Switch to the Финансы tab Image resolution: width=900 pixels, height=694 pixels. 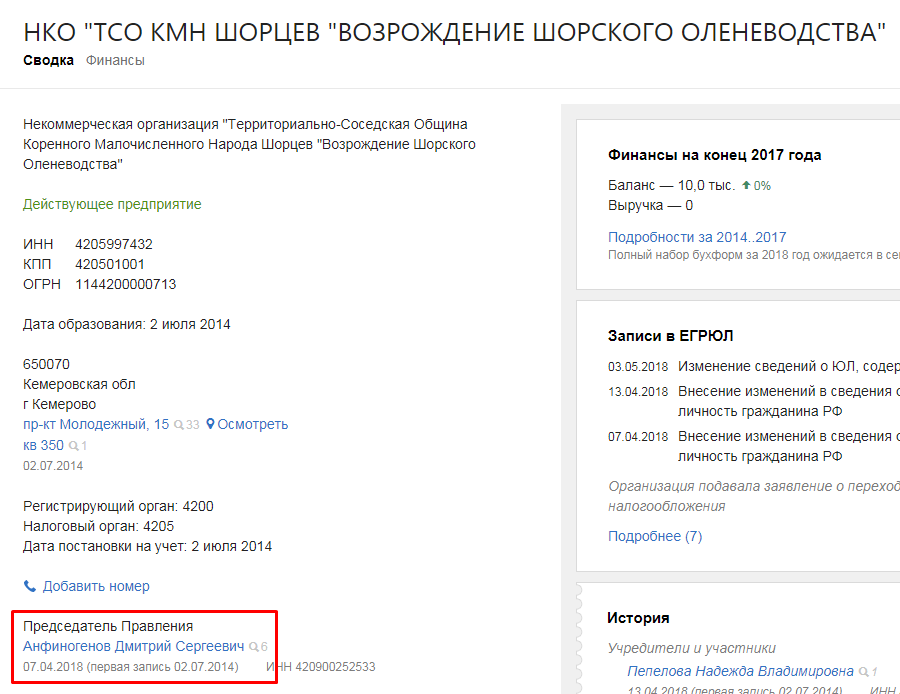point(115,60)
